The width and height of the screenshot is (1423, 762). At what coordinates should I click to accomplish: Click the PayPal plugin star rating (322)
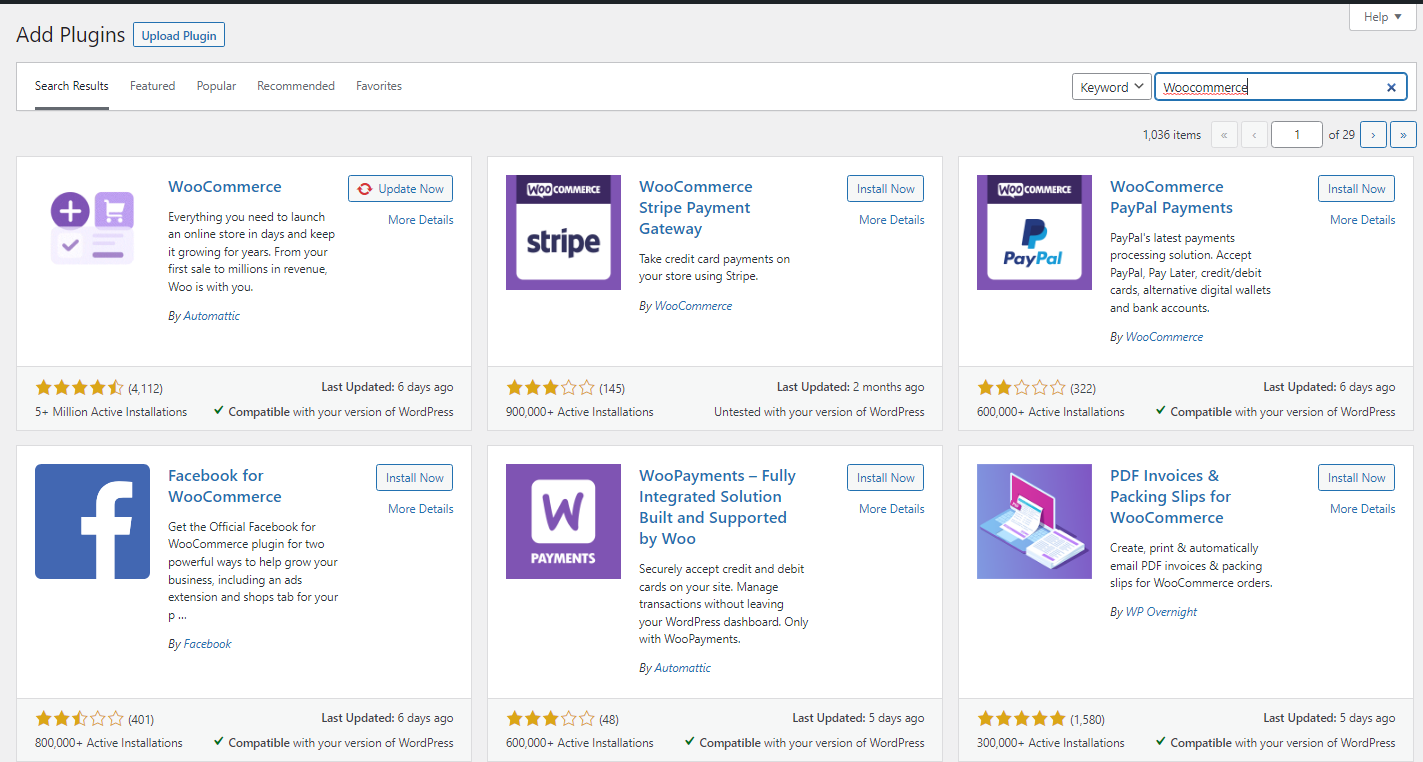(x=1022, y=387)
